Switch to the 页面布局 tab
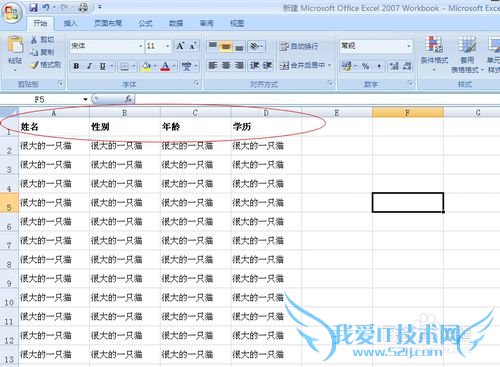The height and width of the screenshot is (367, 500). click(108, 23)
